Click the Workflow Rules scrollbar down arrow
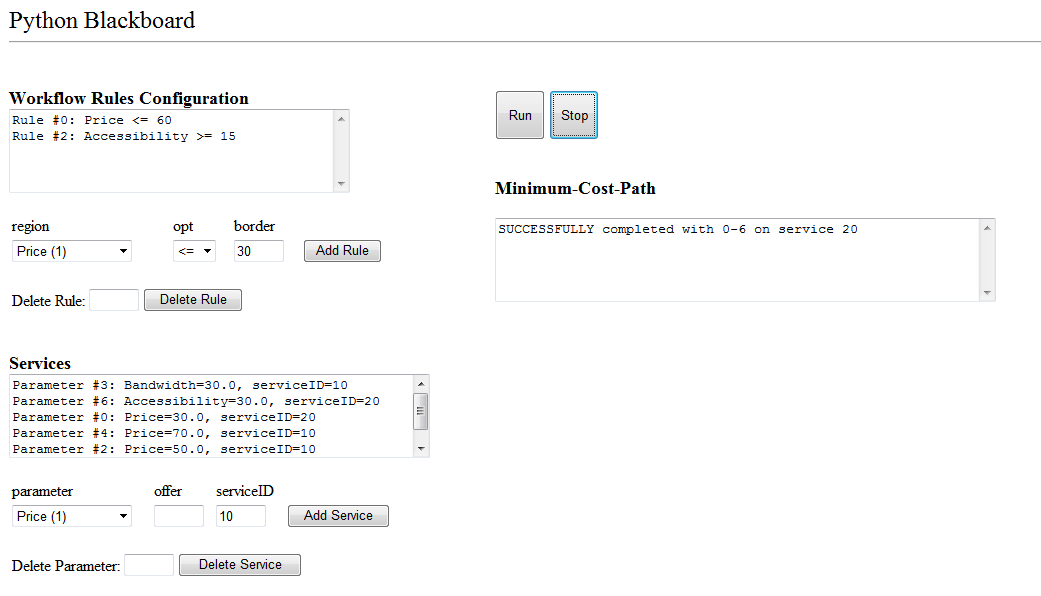1041x596 pixels. [x=341, y=184]
